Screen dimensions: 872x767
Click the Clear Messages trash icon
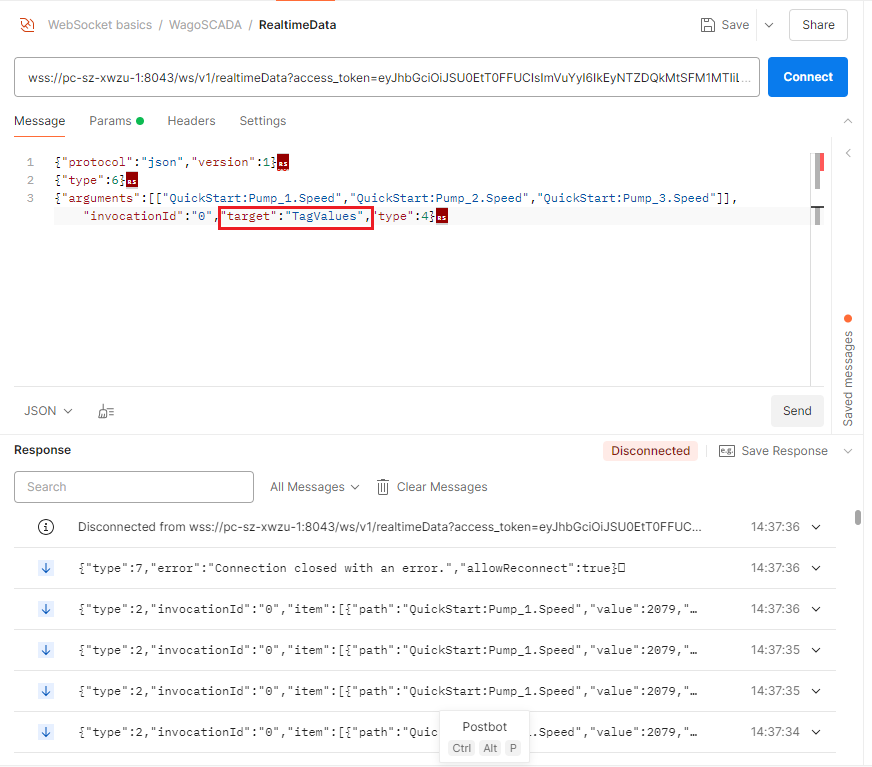pos(383,487)
